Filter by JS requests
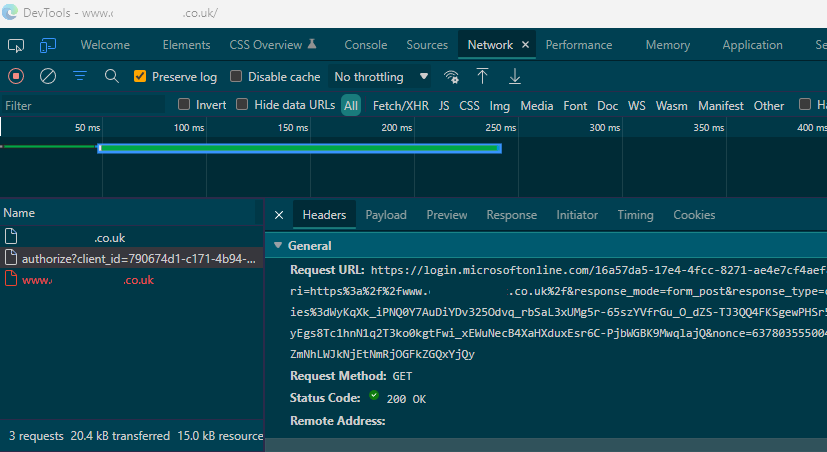 coord(444,105)
